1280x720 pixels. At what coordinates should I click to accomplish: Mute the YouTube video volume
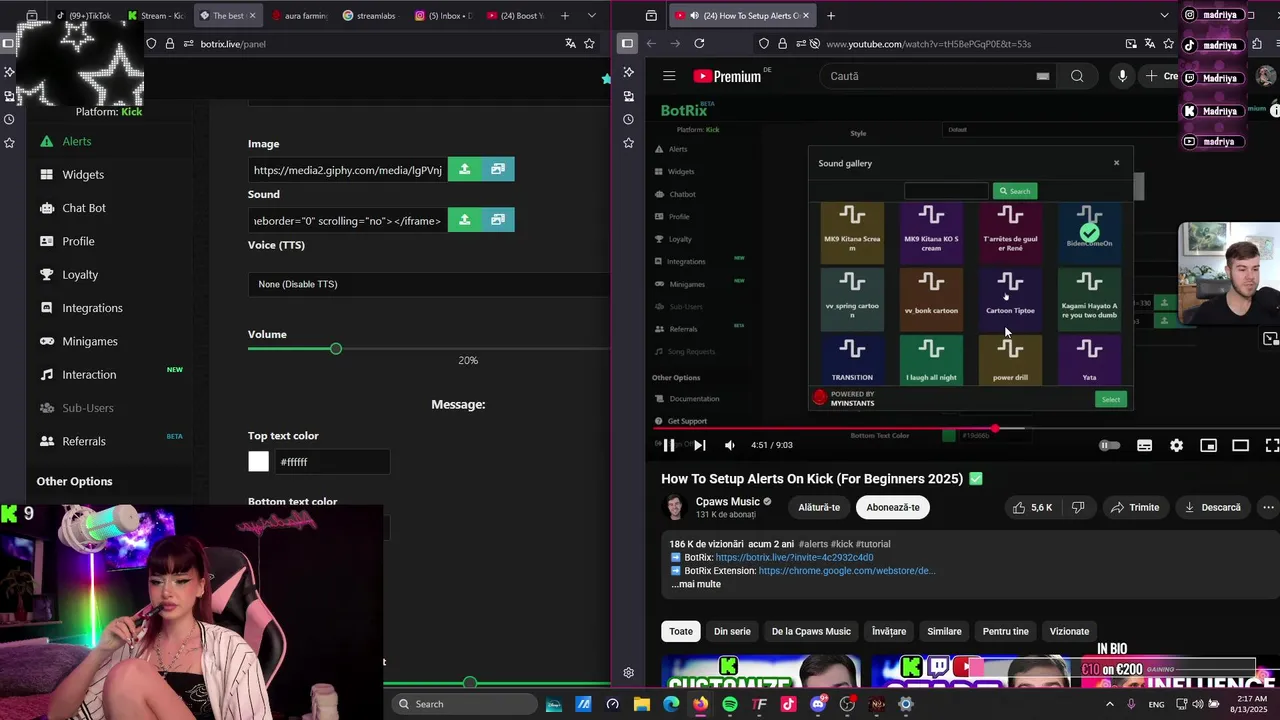coord(730,445)
